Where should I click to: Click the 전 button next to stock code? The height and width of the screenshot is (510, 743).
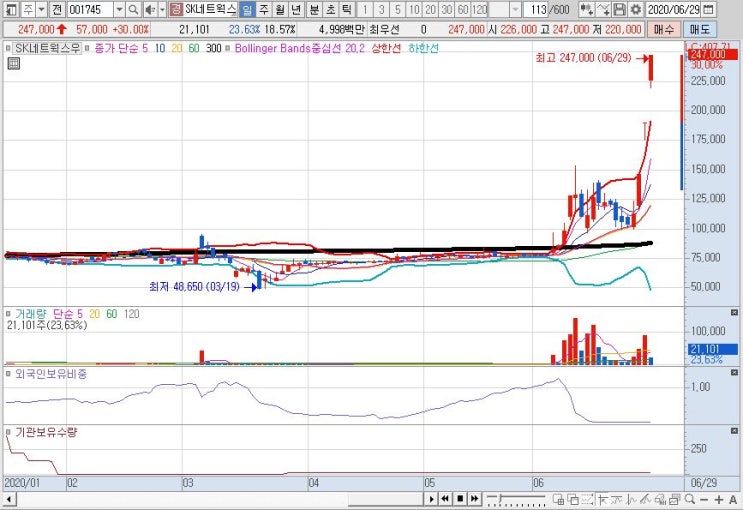pos(57,9)
